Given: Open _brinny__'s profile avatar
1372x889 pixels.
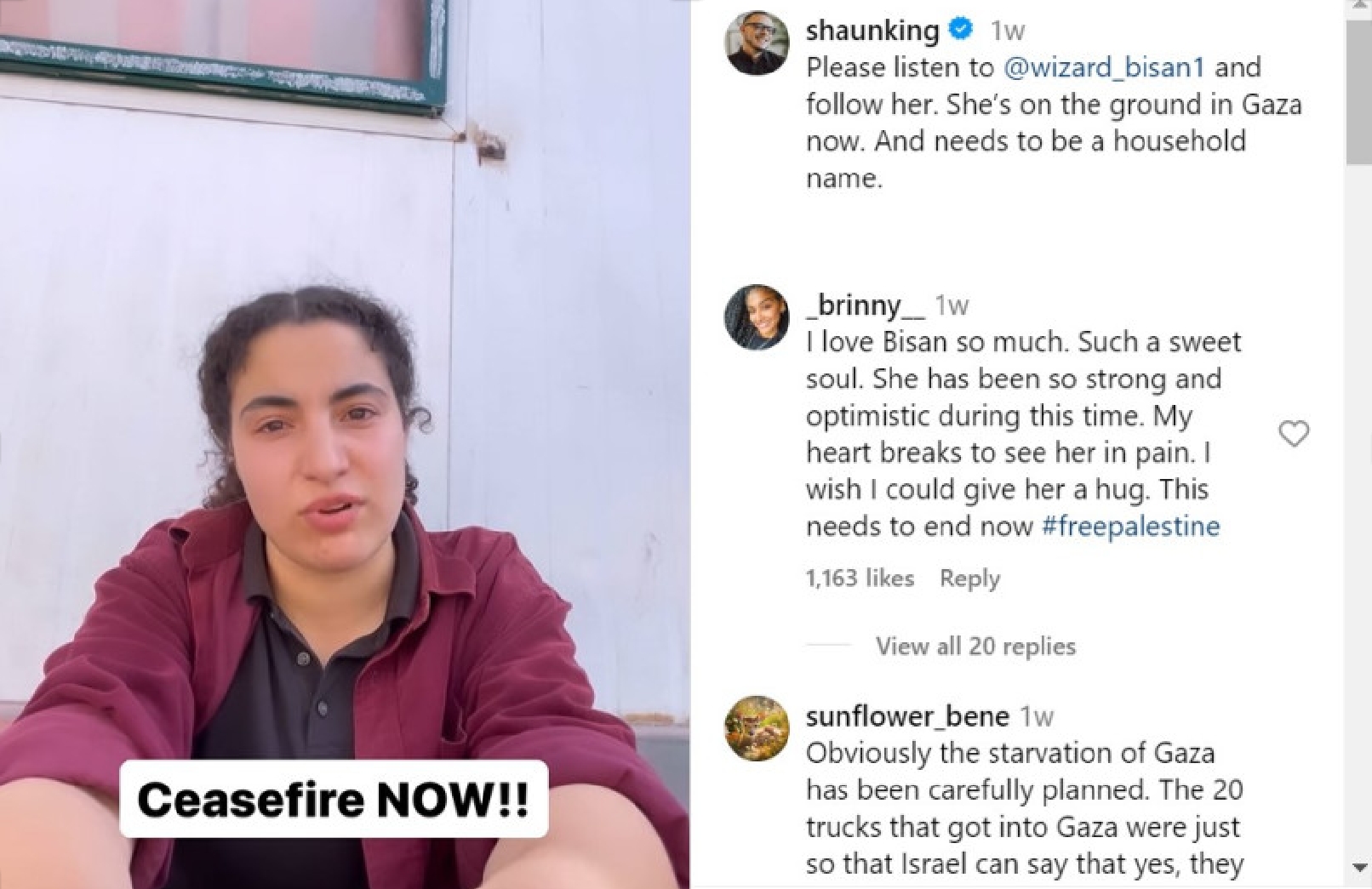Looking at the screenshot, I should click(x=757, y=317).
